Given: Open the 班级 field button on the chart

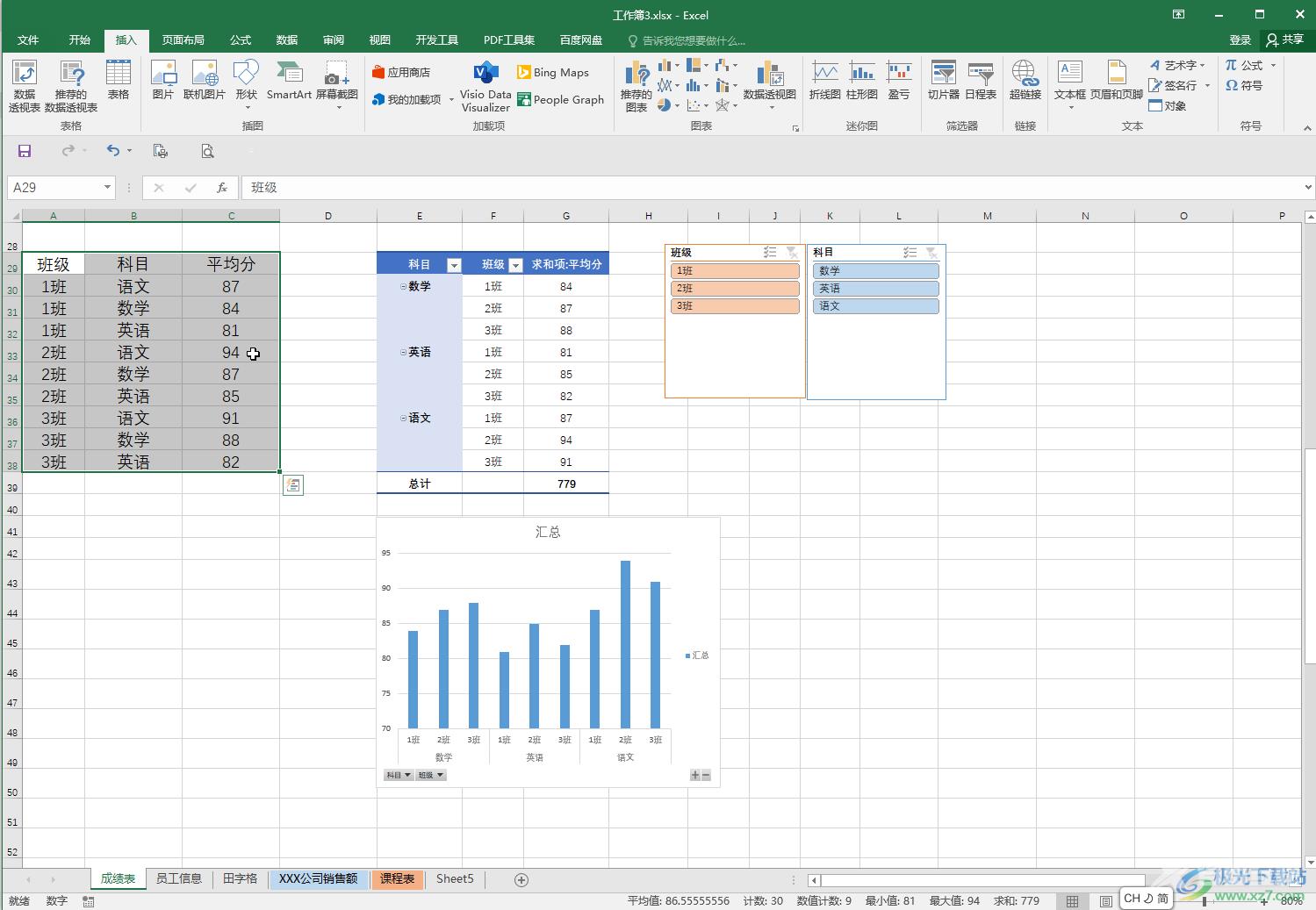Looking at the screenshot, I should tap(430, 775).
